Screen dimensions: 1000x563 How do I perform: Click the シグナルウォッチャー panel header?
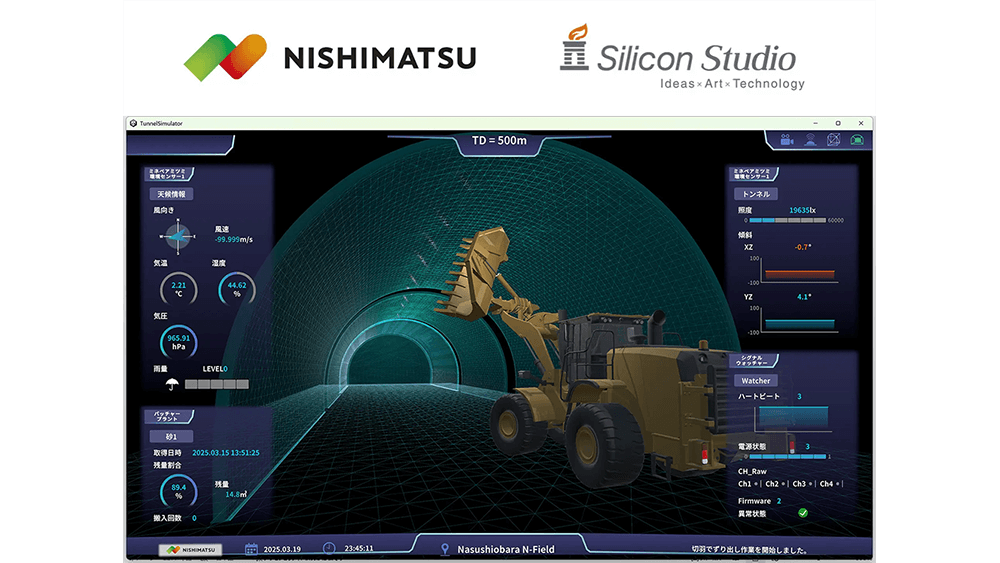[753, 361]
